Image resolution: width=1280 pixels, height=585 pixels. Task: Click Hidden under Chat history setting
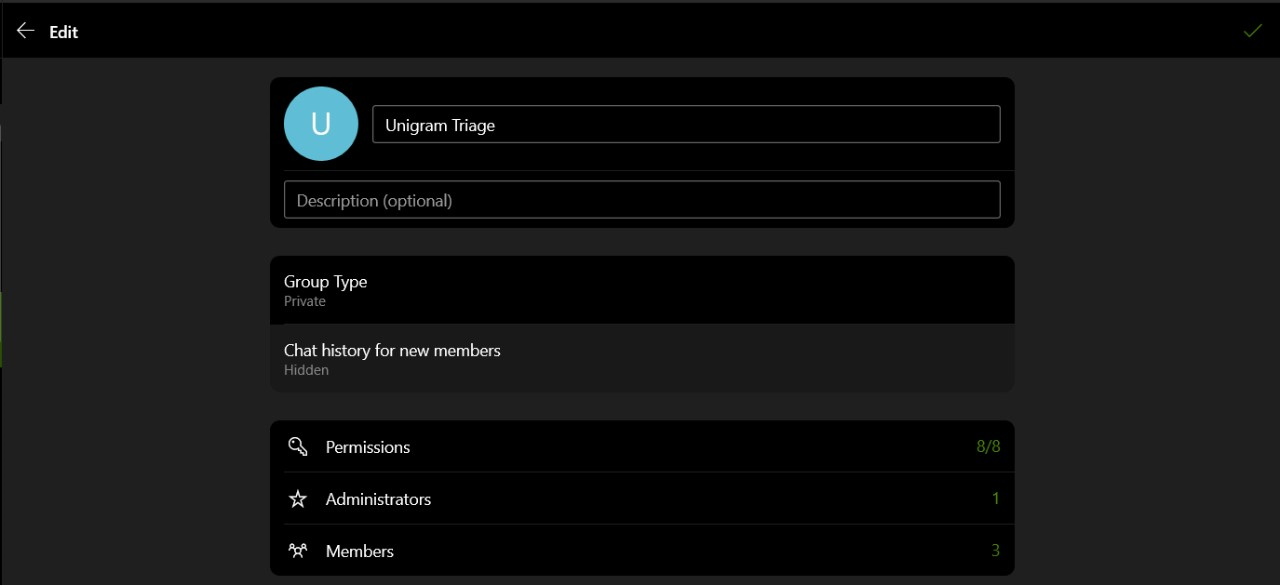pyautogui.click(x=306, y=370)
